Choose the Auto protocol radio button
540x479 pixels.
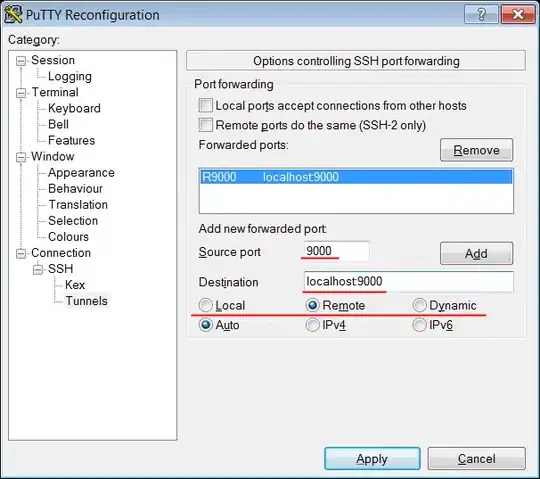click(206, 325)
